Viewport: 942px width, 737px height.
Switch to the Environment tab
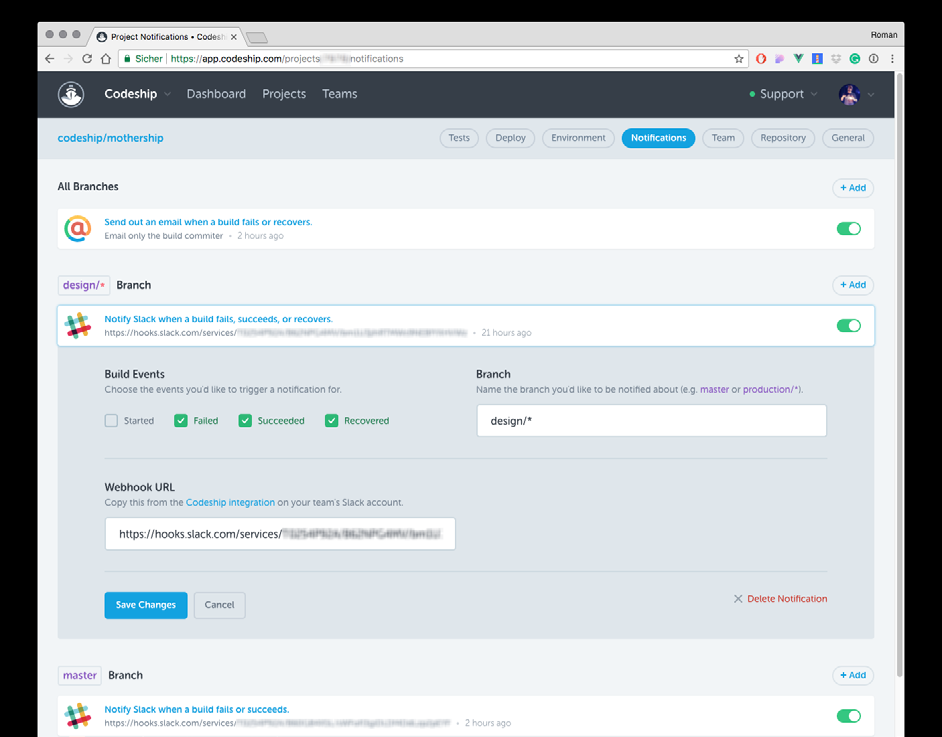coord(578,138)
